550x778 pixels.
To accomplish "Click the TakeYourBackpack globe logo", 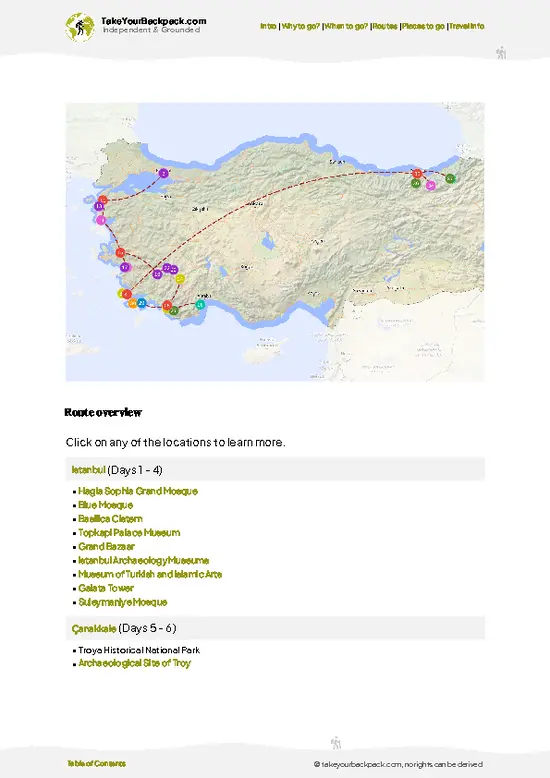I will point(79,27).
